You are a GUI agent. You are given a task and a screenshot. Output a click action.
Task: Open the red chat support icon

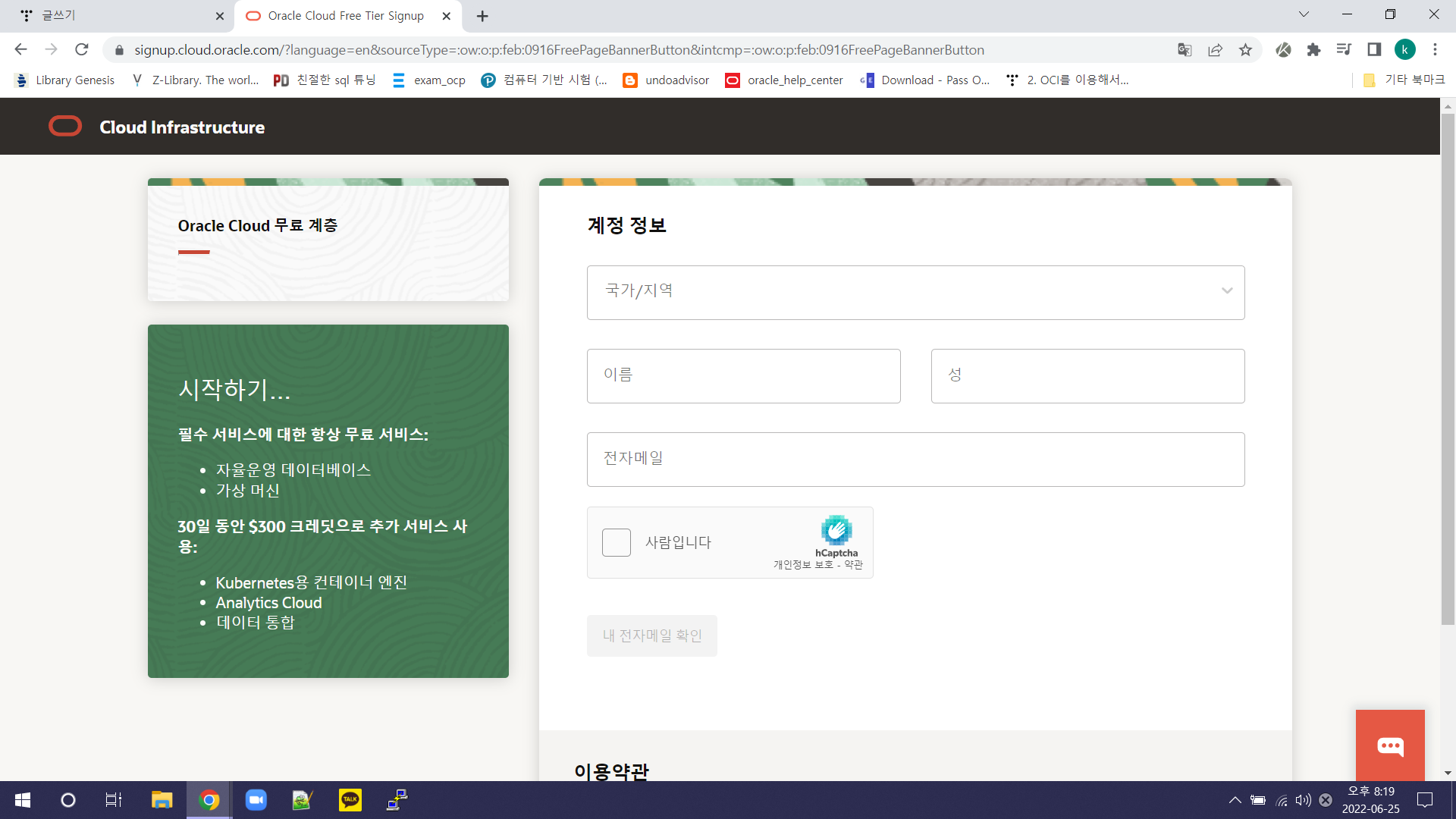pyautogui.click(x=1389, y=746)
